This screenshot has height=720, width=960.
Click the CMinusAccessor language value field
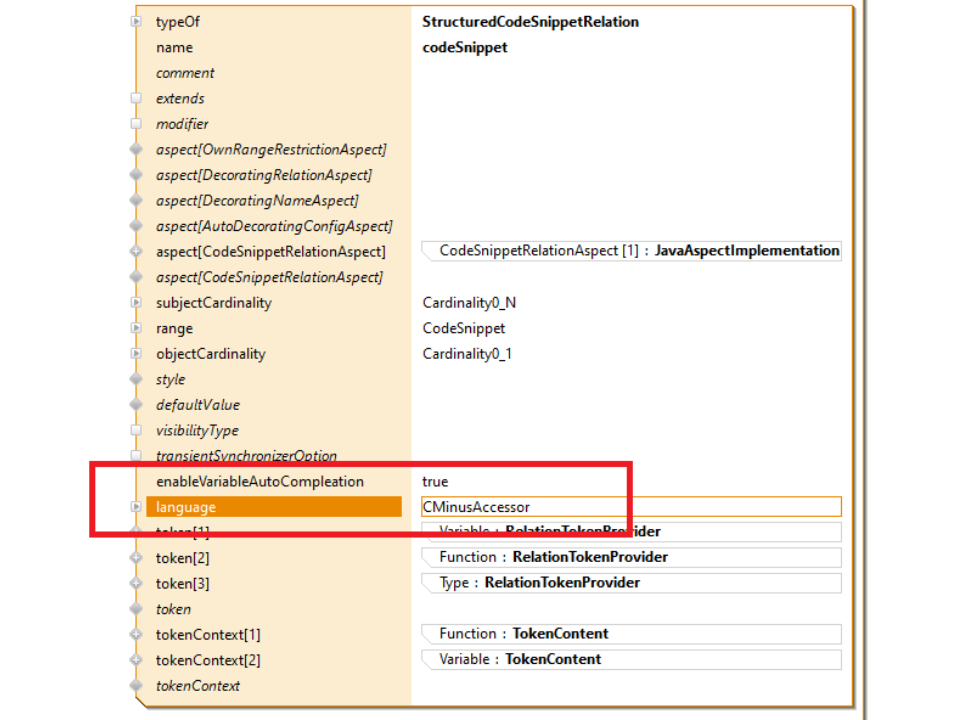630,507
